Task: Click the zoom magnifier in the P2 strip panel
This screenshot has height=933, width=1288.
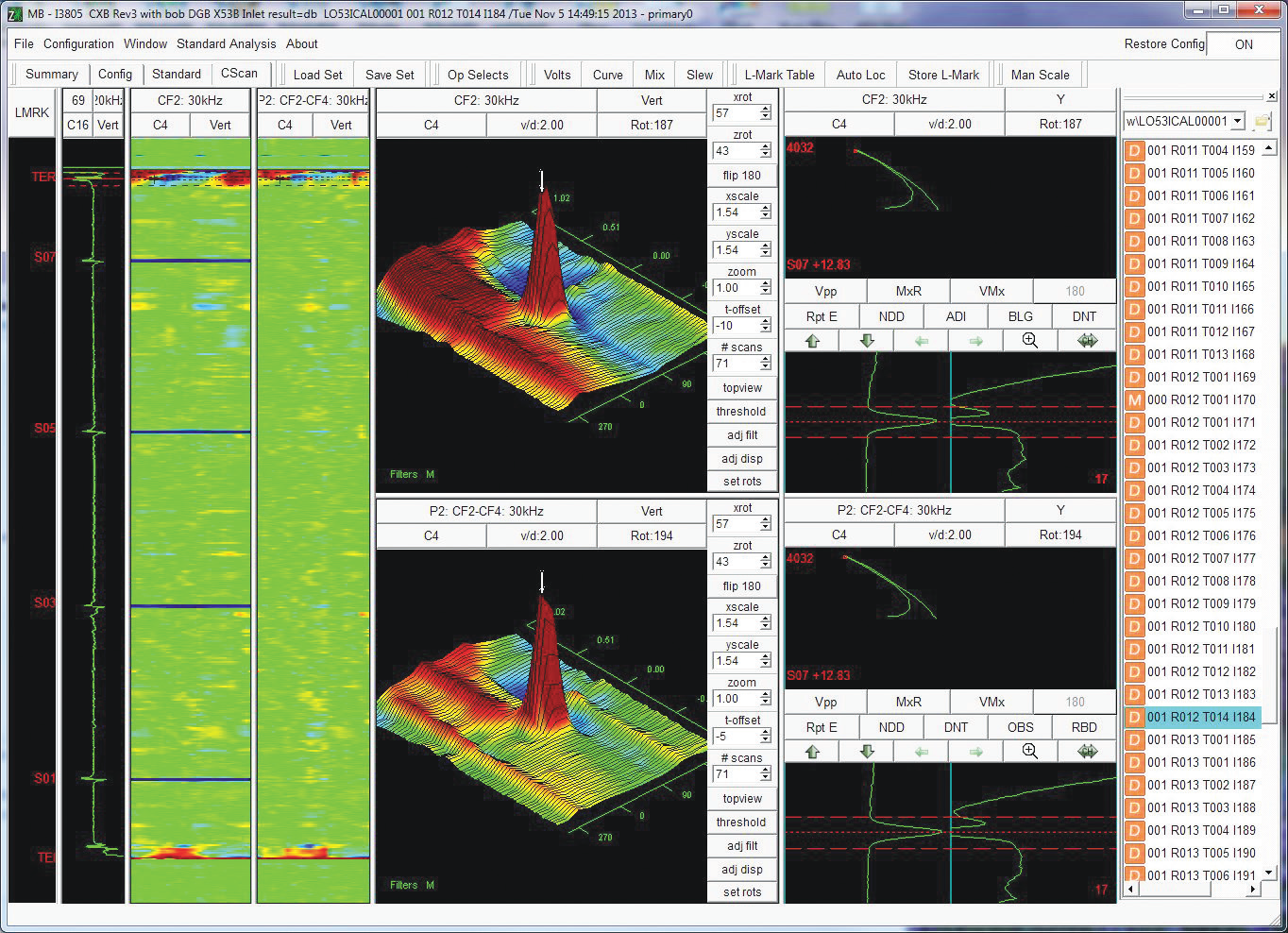Action: pos(1029,752)
